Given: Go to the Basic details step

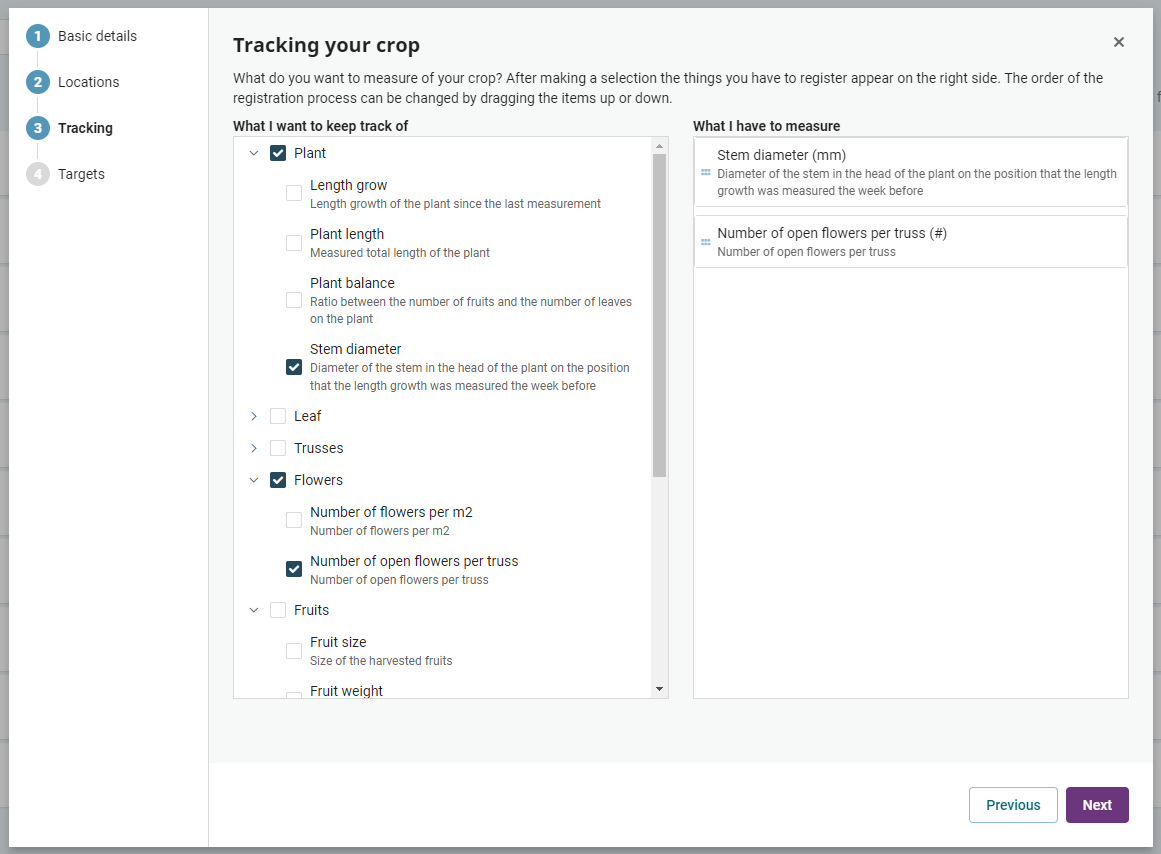Looking at the screenshot, I should coord(97,36).
